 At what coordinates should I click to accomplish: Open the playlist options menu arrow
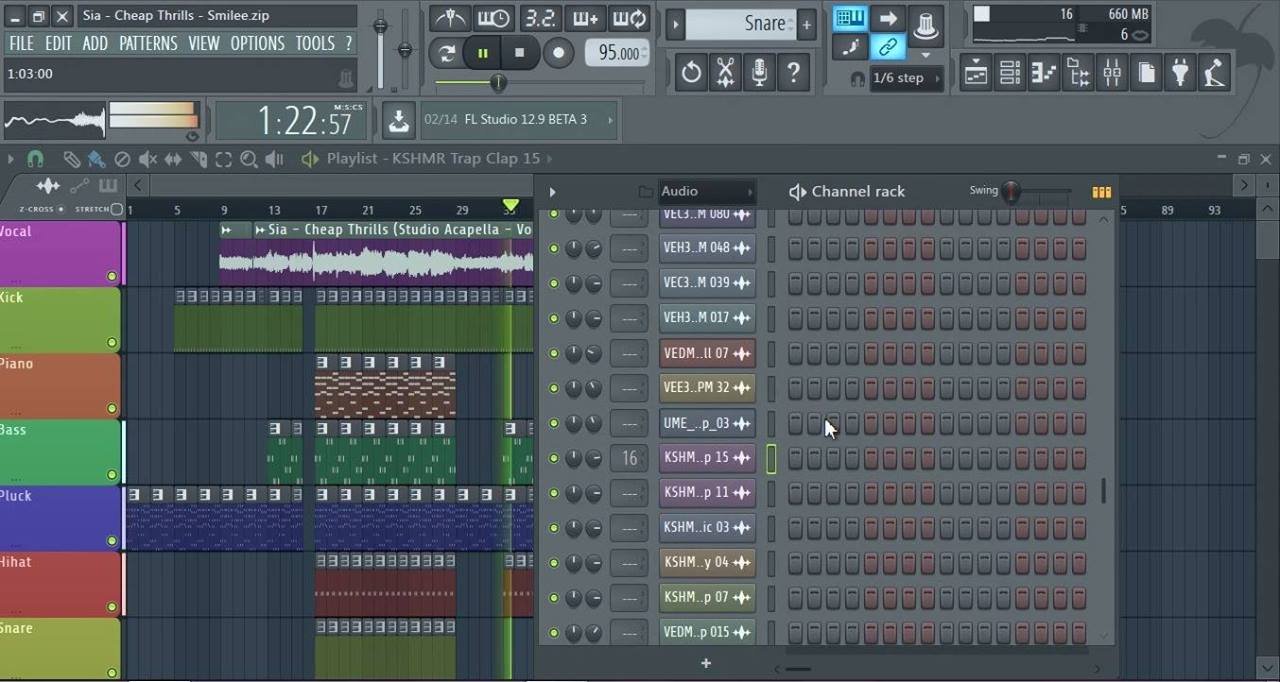click(11, 159)
